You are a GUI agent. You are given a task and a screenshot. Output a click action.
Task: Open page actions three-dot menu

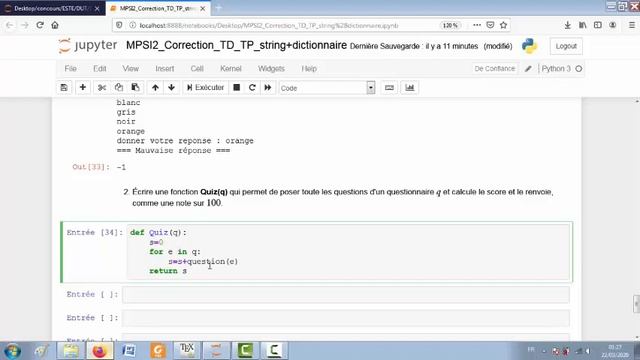coord(477,25)
